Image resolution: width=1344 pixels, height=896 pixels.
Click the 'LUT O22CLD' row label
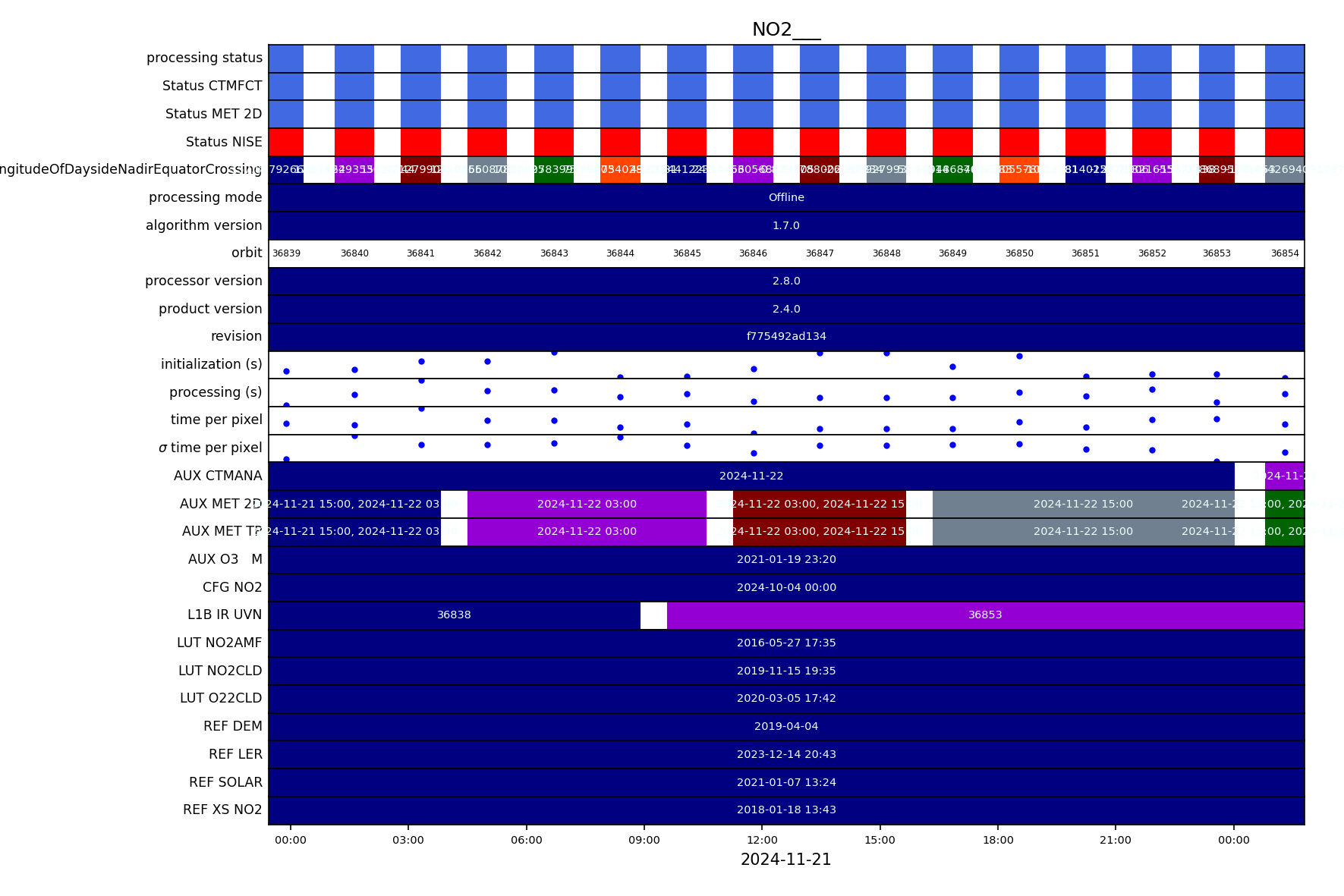coord(221,698)
